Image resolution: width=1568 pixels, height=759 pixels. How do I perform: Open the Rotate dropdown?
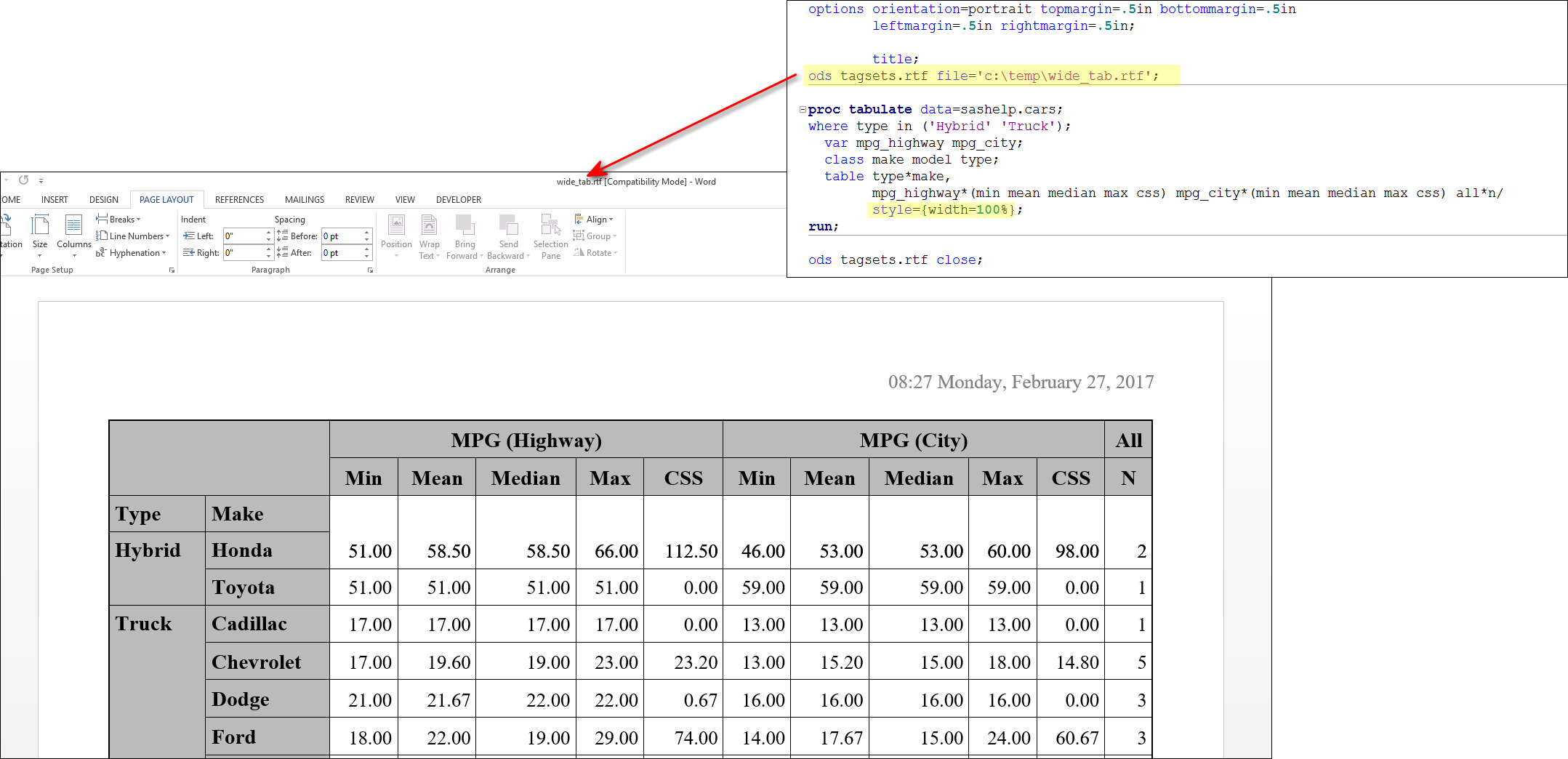595,252
